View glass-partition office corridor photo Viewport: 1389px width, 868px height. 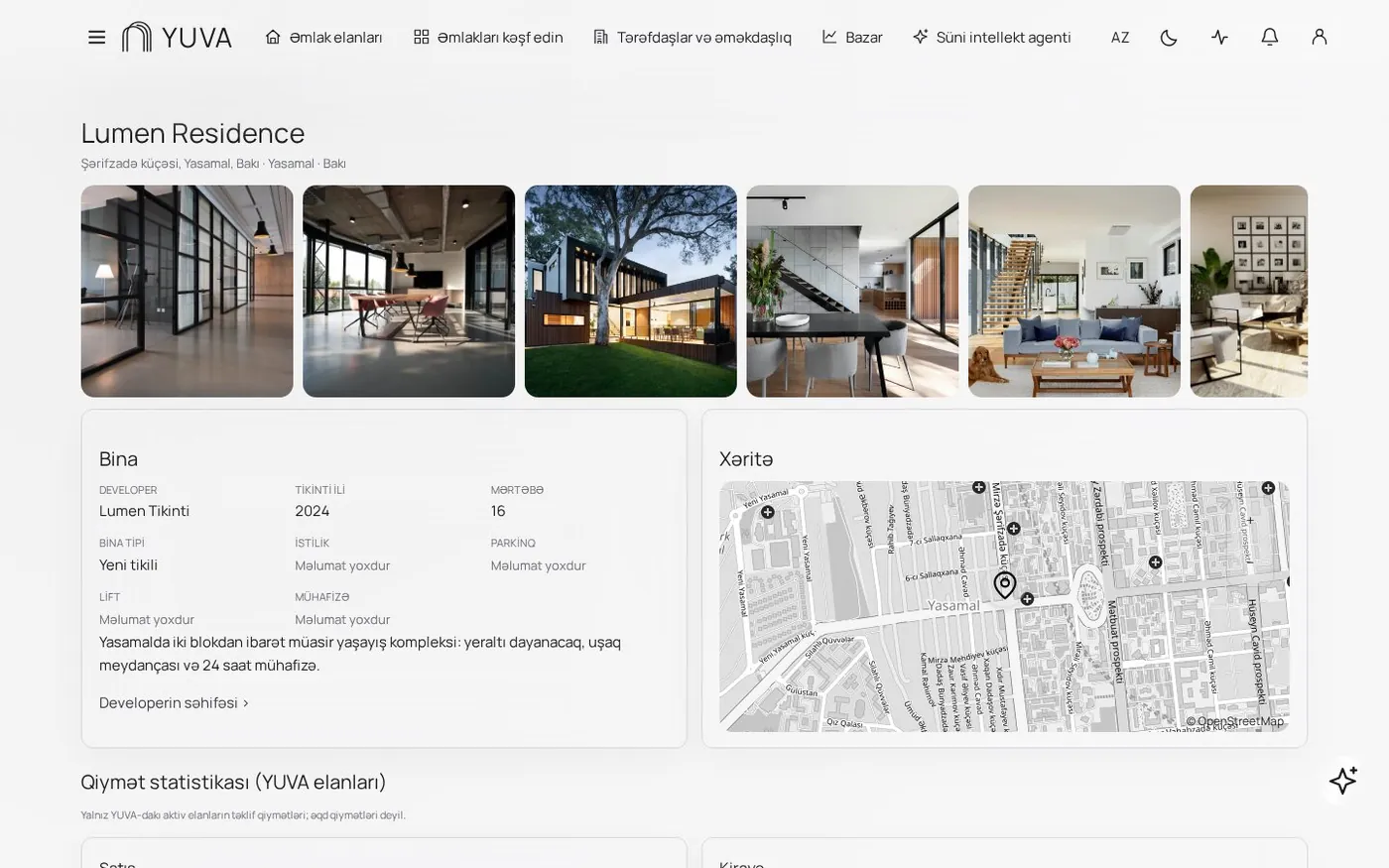coord(188,292)
